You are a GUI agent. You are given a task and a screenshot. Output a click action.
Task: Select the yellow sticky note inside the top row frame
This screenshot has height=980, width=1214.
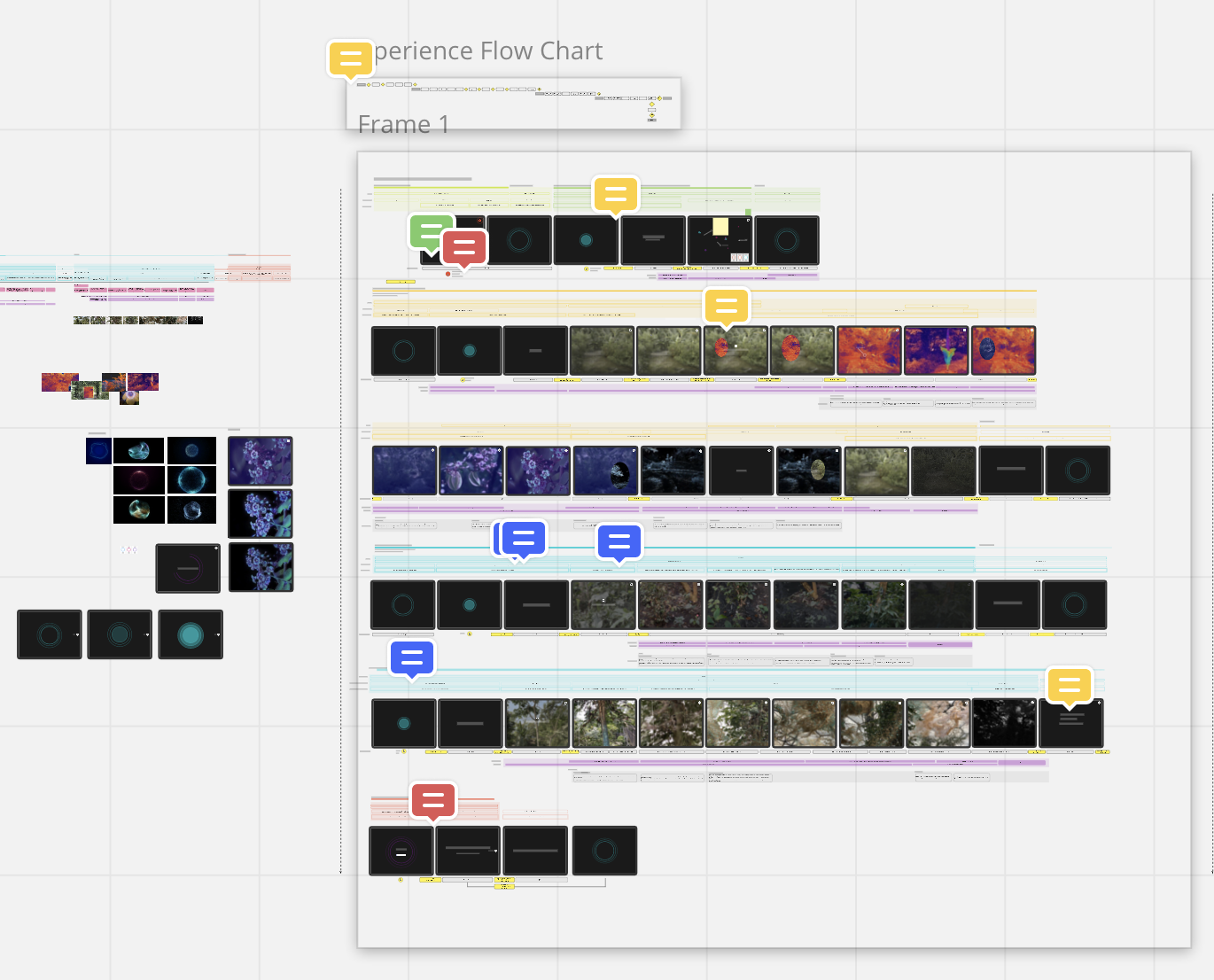point(720,227)
